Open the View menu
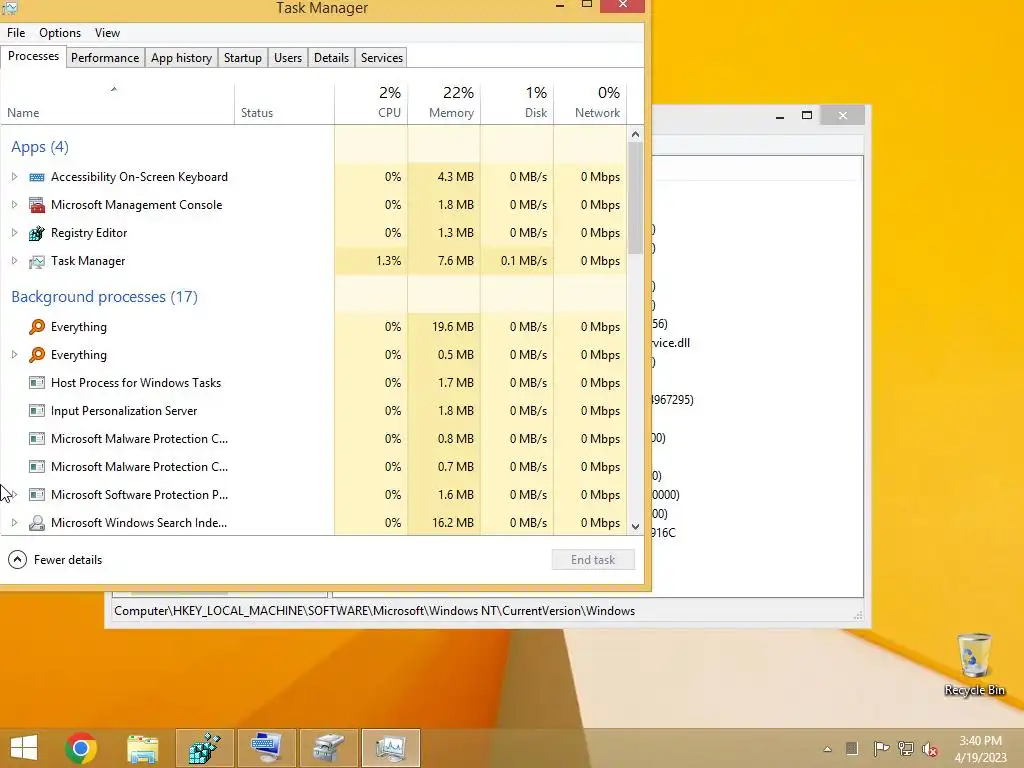The height and width of the screenshot is (768, 1024). (x=107, y=33)
